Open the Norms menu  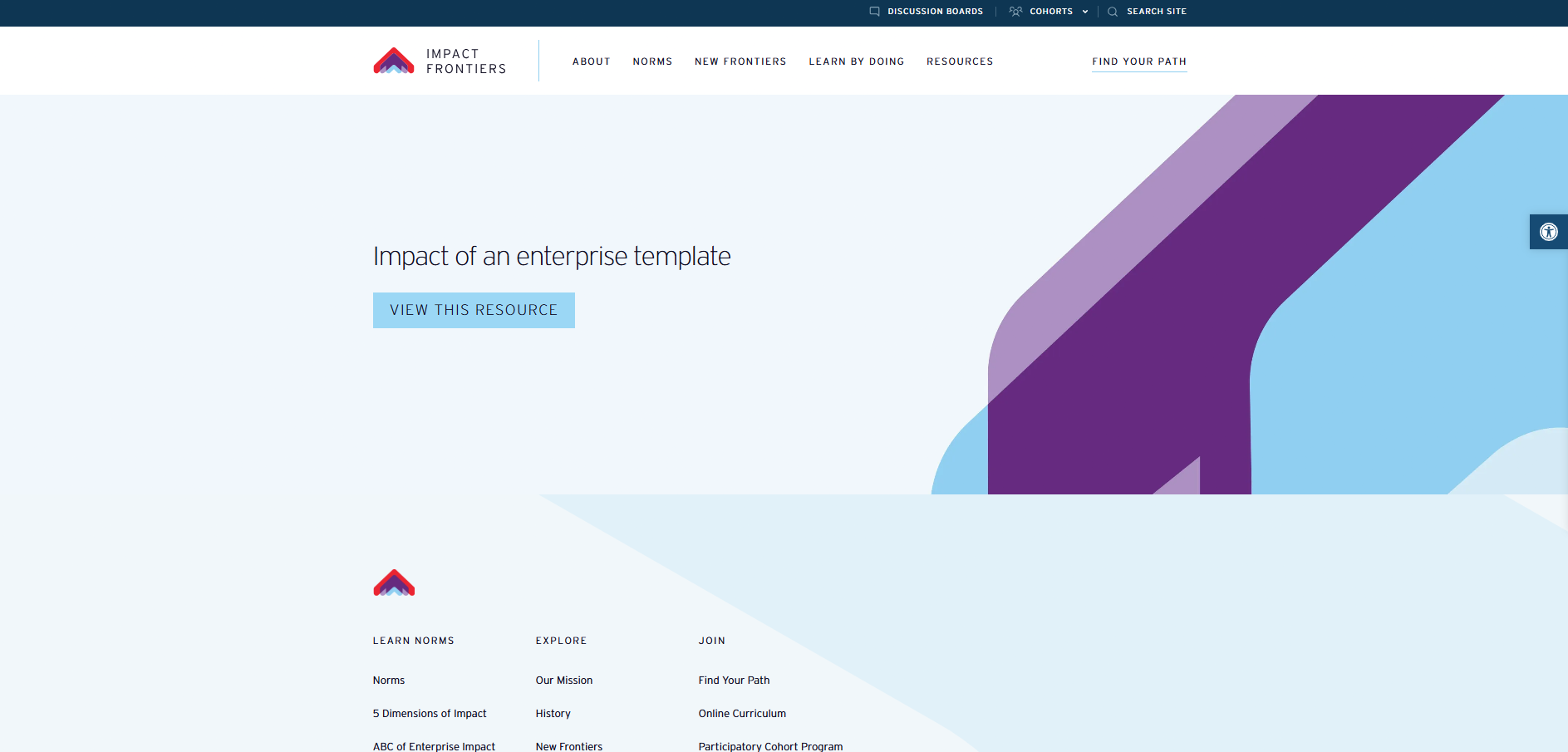point(652,61)
